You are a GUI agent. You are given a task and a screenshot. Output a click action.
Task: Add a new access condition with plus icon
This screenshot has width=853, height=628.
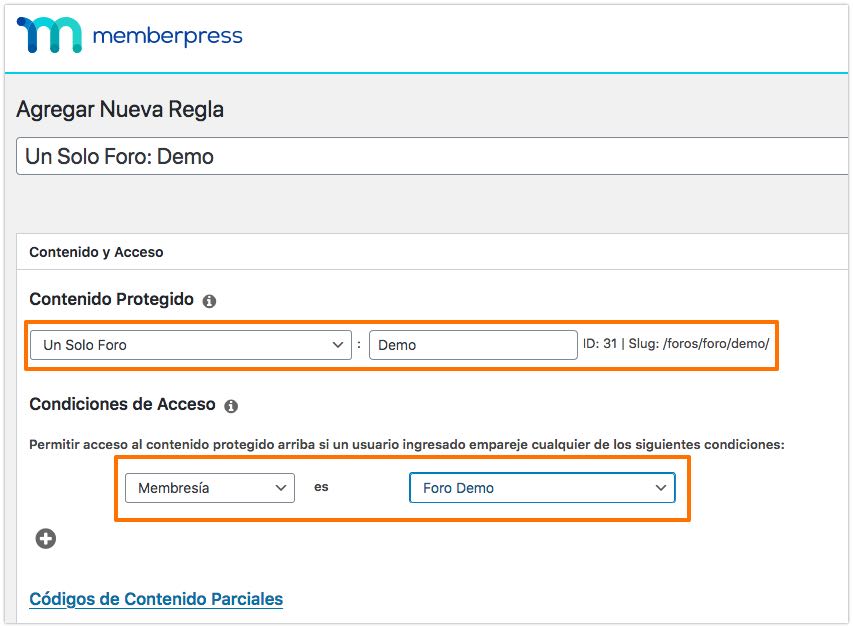(x=46, y=539)
